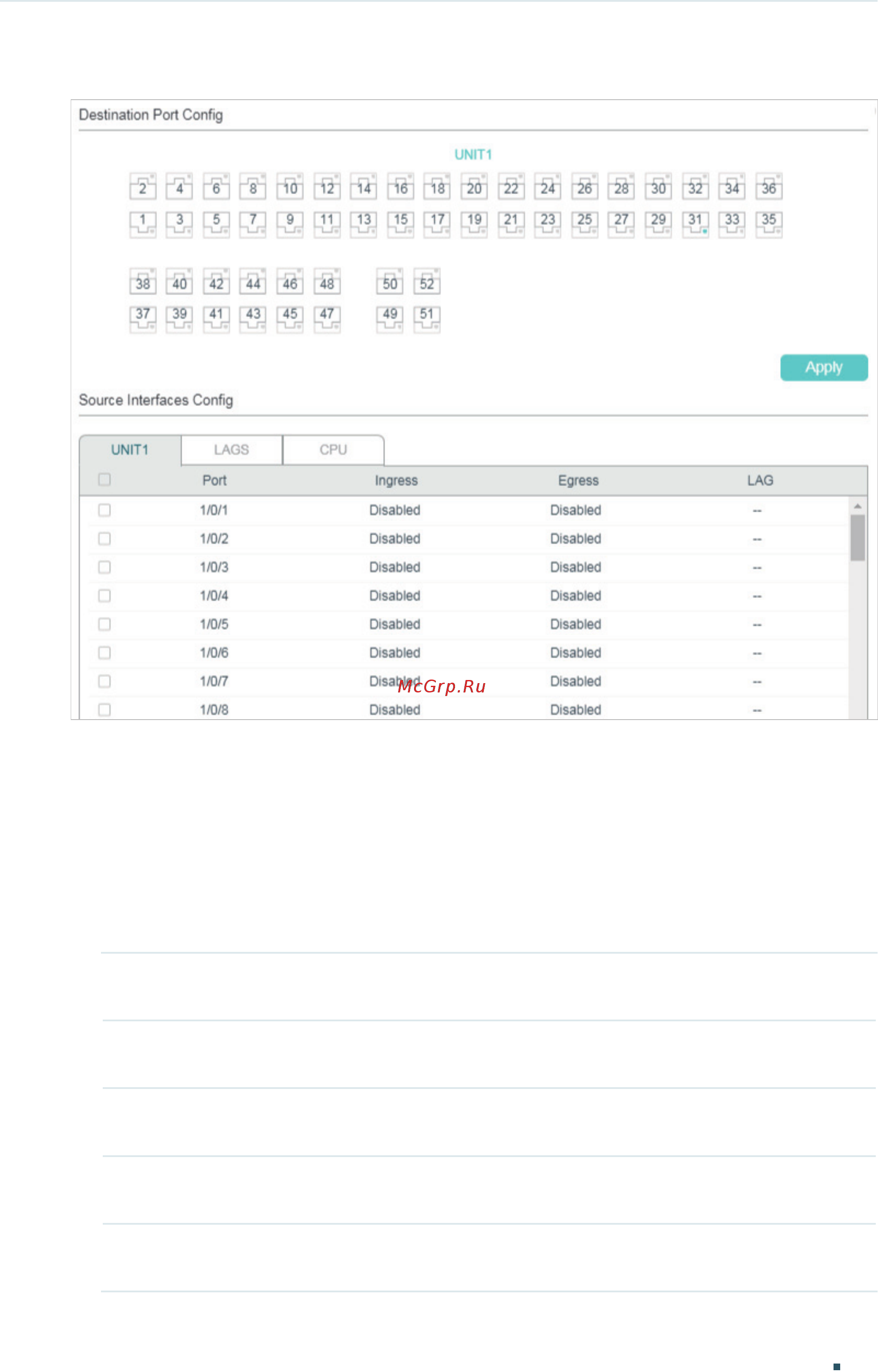Viewport: 878px width, 1372px height.
Task: Select port 2 in Destination Port Config
Action: pyautogui.click(x=142, y=186)
